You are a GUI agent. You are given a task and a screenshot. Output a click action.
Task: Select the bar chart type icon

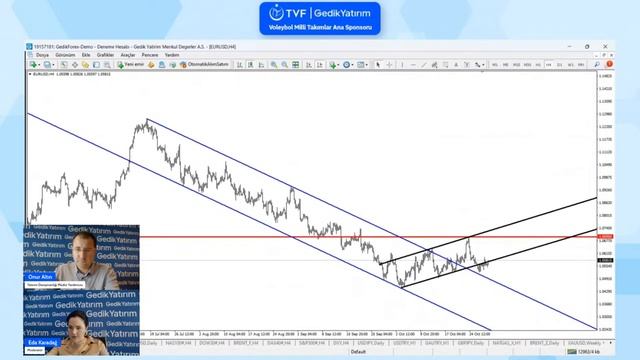240,64
